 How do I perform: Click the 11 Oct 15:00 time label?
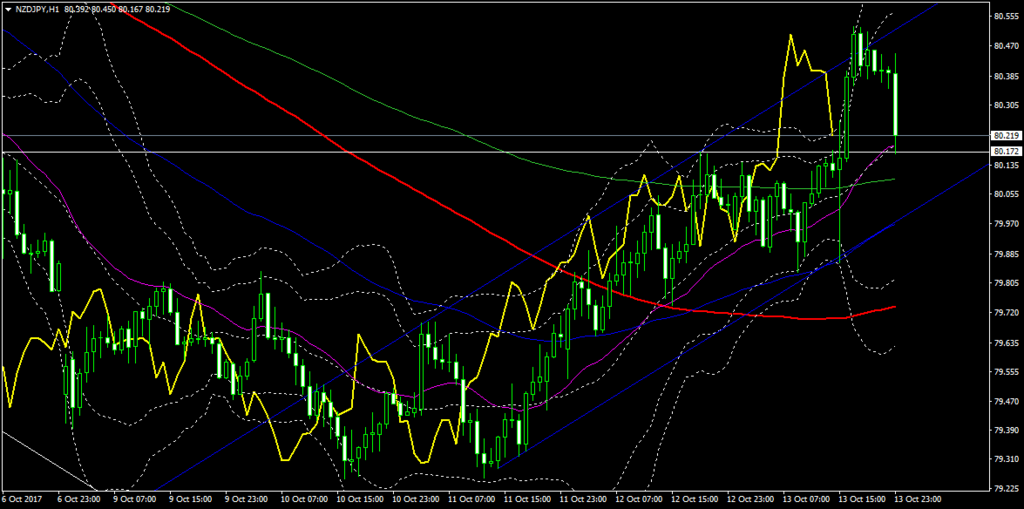[526, 500]
